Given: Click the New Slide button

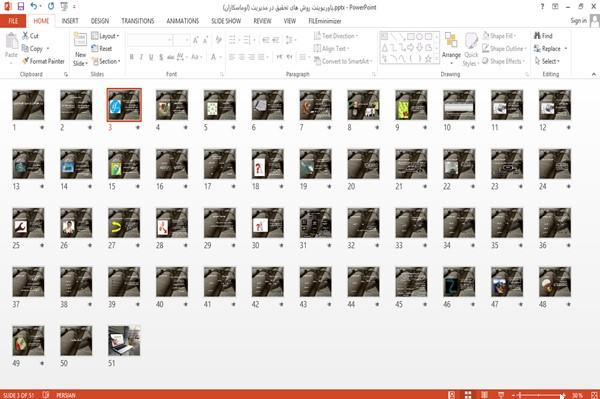Looking at the screenshot, I should pyautogui.click(x=80, y=50).
